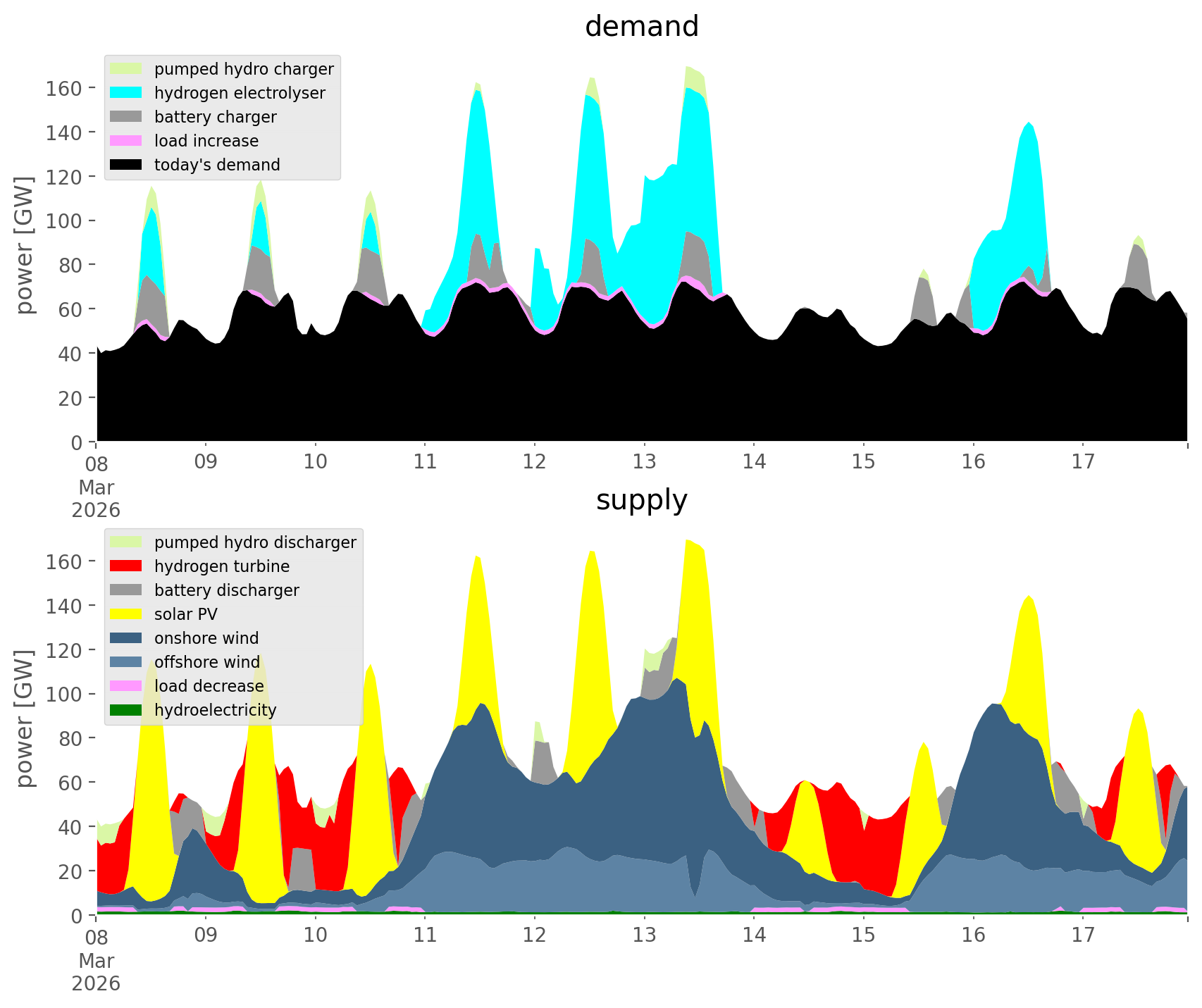The height and width of the screenshot is (1008, 1202).
Task: Click date tick 13 under the supply chart
Action: coord(644,935)
